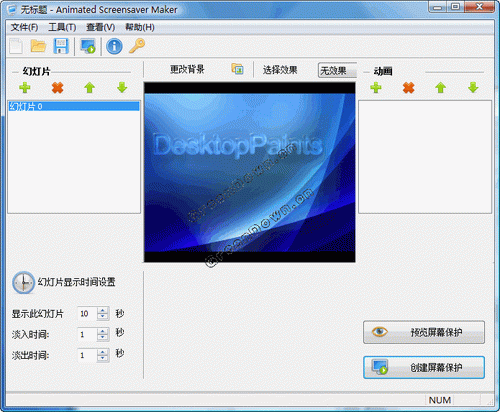Screen dimensions: 500x412
Task: Click the change background icon beside 更改背景
Action: click(x=237, y=69)
